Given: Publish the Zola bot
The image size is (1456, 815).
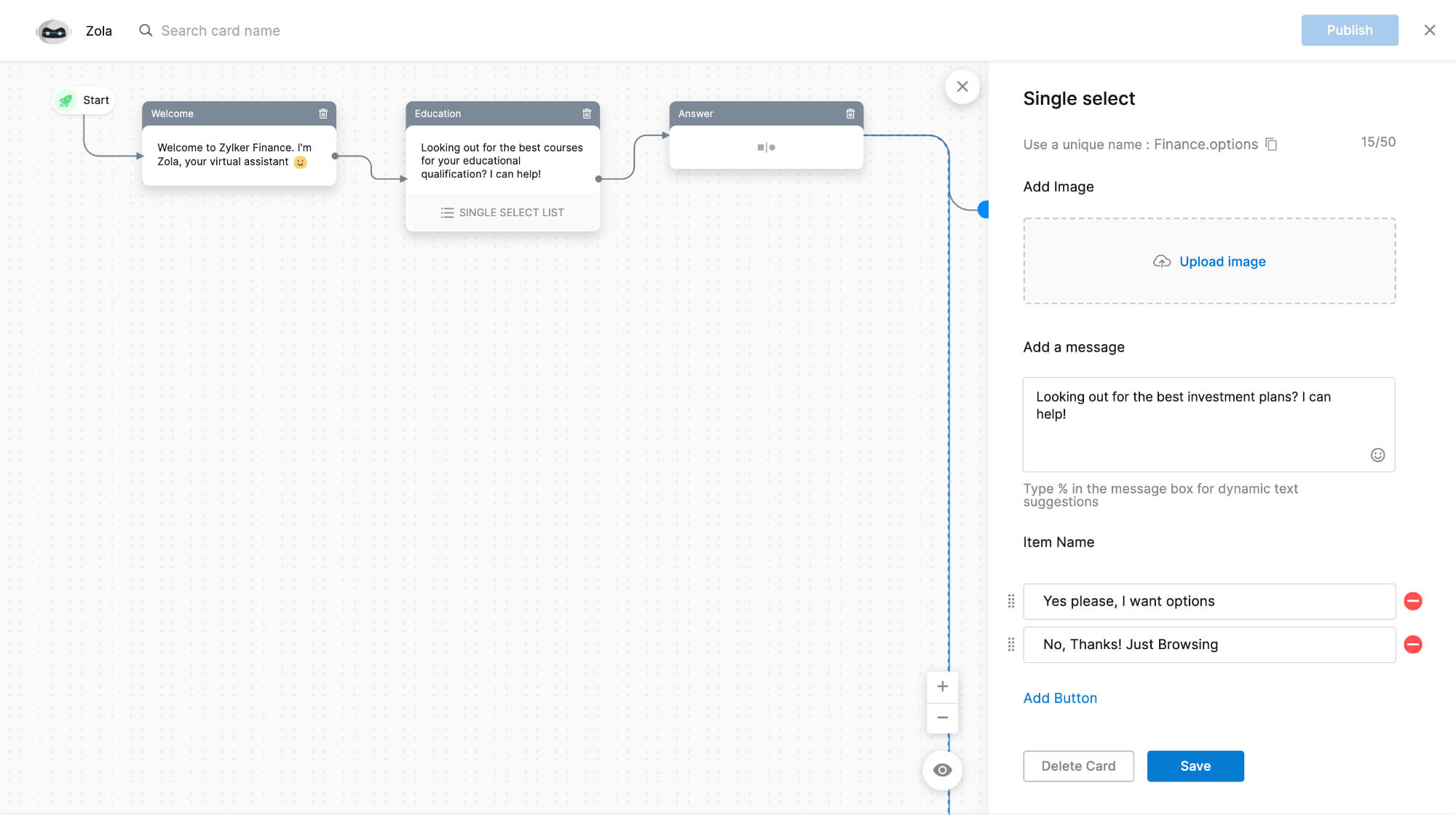Looking at the screenshot, I should (1349, 31).
